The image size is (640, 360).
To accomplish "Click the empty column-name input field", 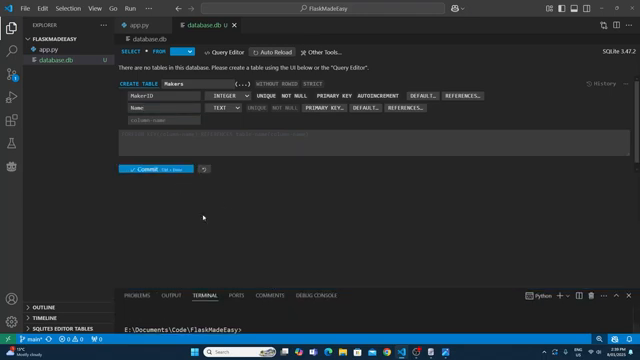I will pyautogui.click(x=164, y=120).
